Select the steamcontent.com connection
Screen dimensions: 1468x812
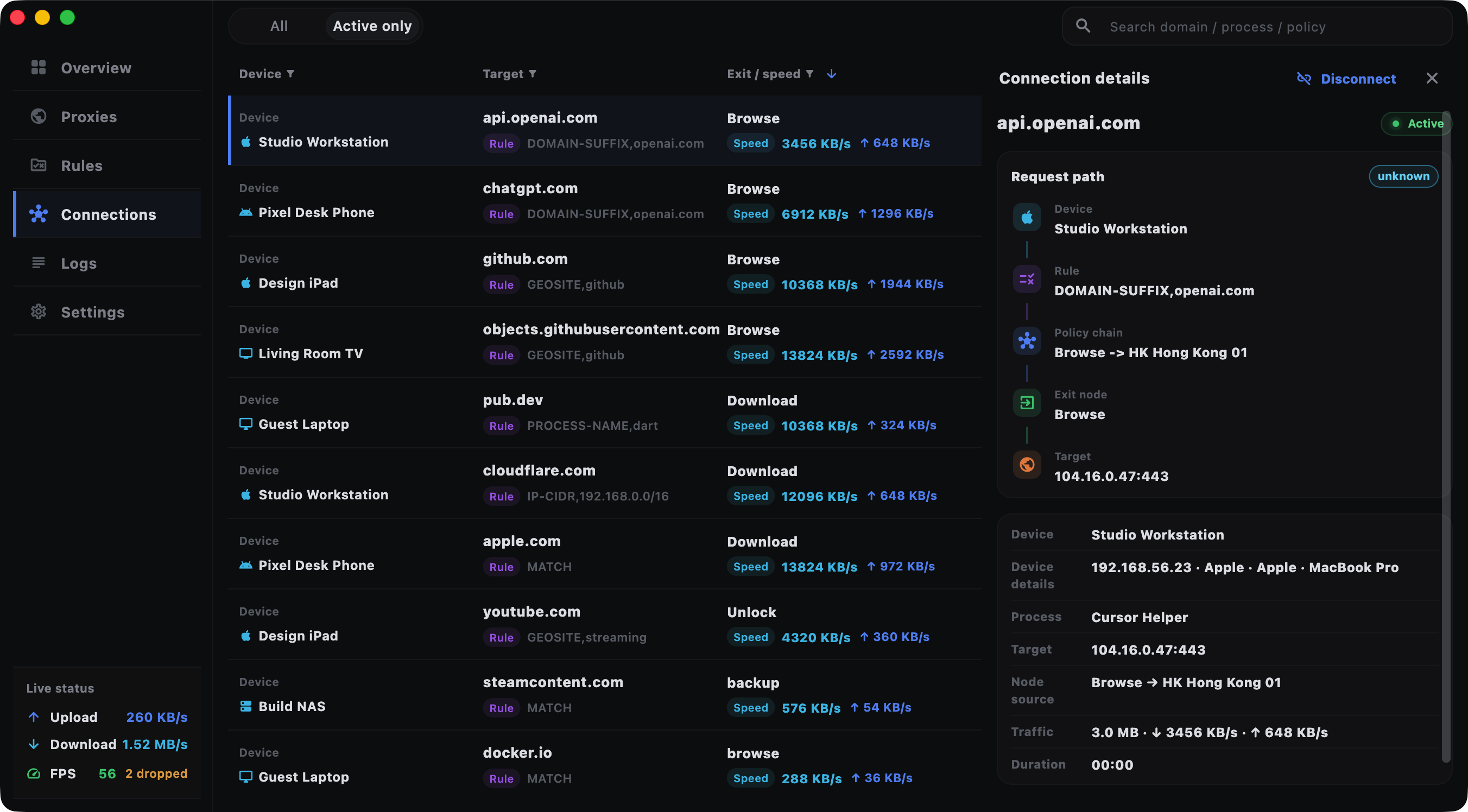click(x=605, y=695)
